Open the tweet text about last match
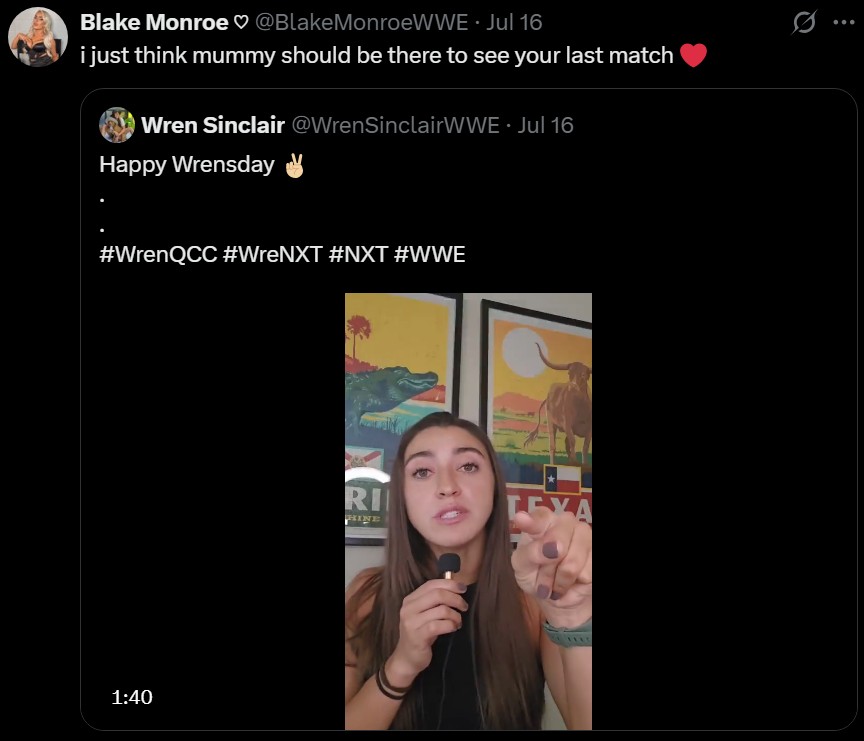 (x=377, y=56)
